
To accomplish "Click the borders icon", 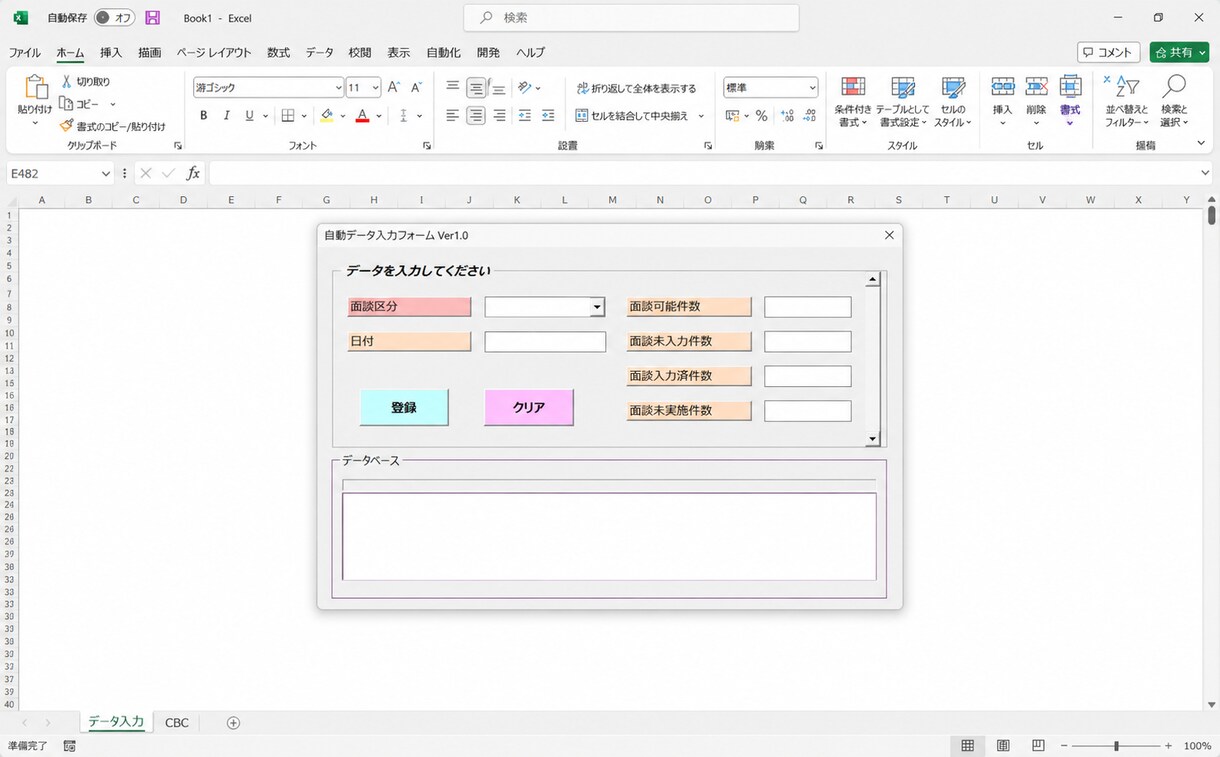I will tap(288, 116).
